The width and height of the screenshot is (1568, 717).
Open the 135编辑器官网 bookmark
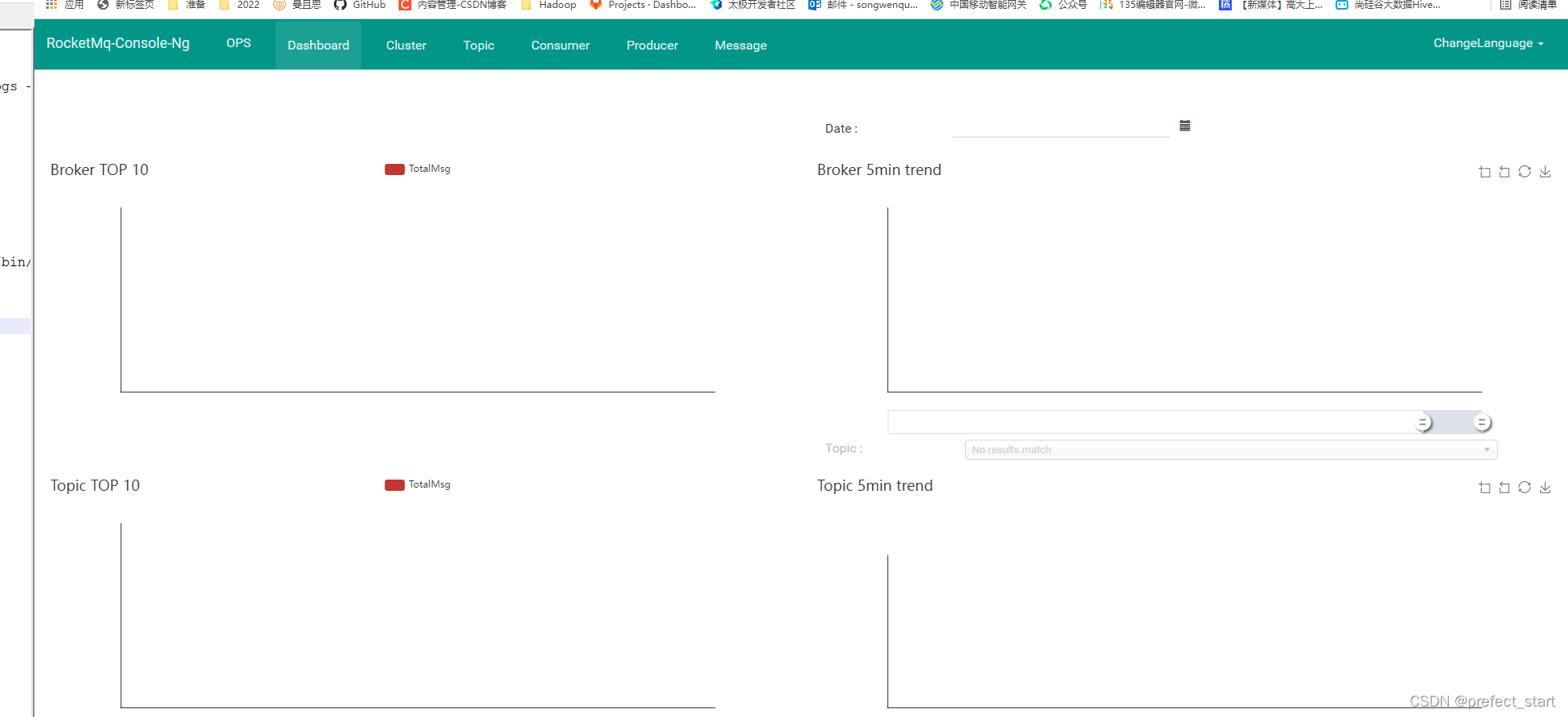coord(1153,5)
